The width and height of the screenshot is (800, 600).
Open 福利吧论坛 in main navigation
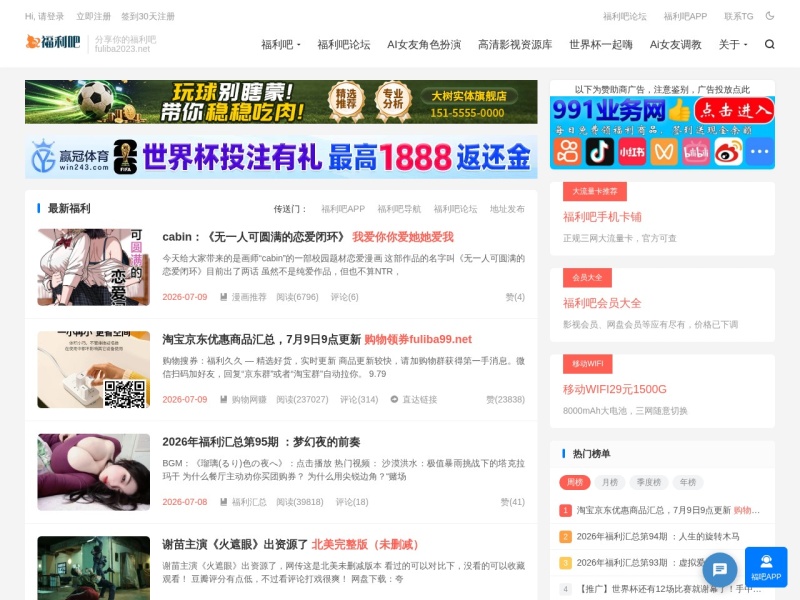coord(344,45)
